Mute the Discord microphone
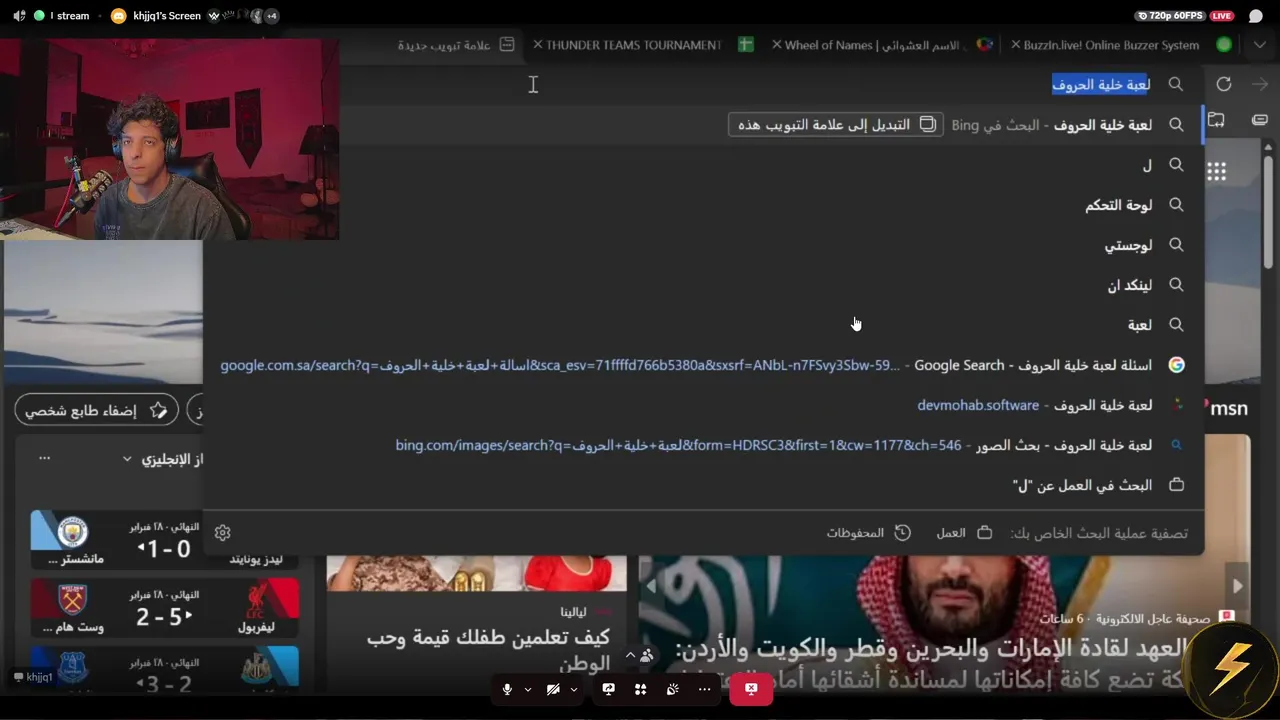Image resolution: width=1280 pixels, height=720 pixels. (x=507, y=689)
